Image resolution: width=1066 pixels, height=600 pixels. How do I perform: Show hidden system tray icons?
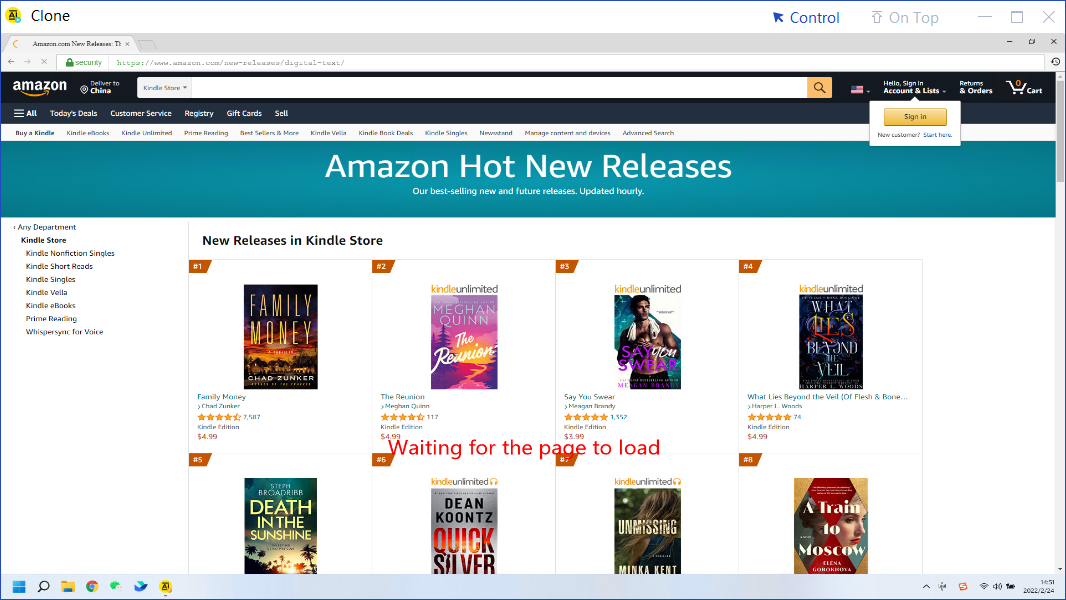tap(926, 586)
